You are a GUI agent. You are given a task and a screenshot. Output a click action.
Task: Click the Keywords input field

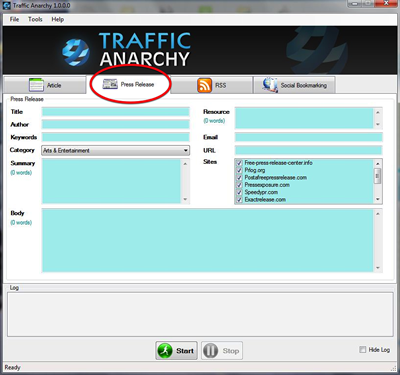pos(116,137)
